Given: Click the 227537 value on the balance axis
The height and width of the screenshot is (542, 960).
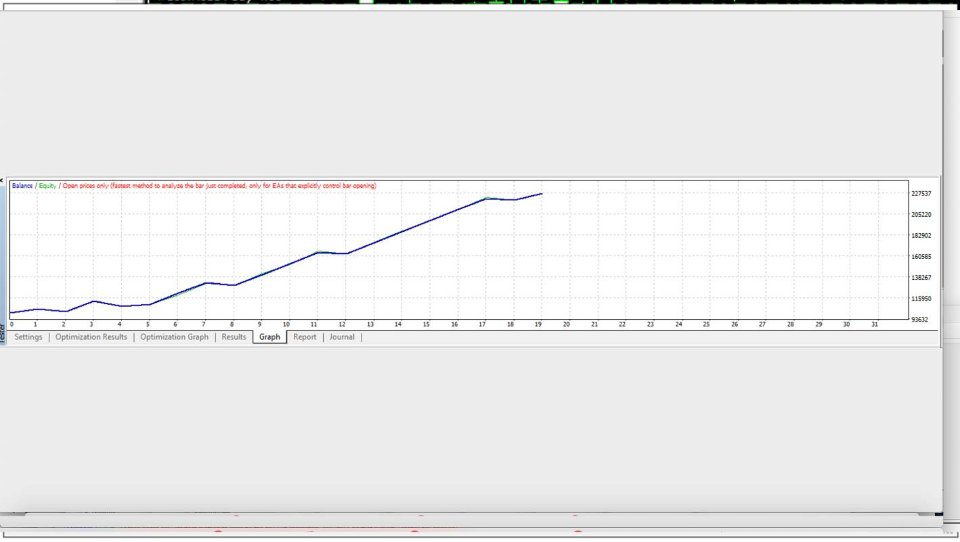Looking at the screenshot, I should pyautogui.click(x=921, y=194).
